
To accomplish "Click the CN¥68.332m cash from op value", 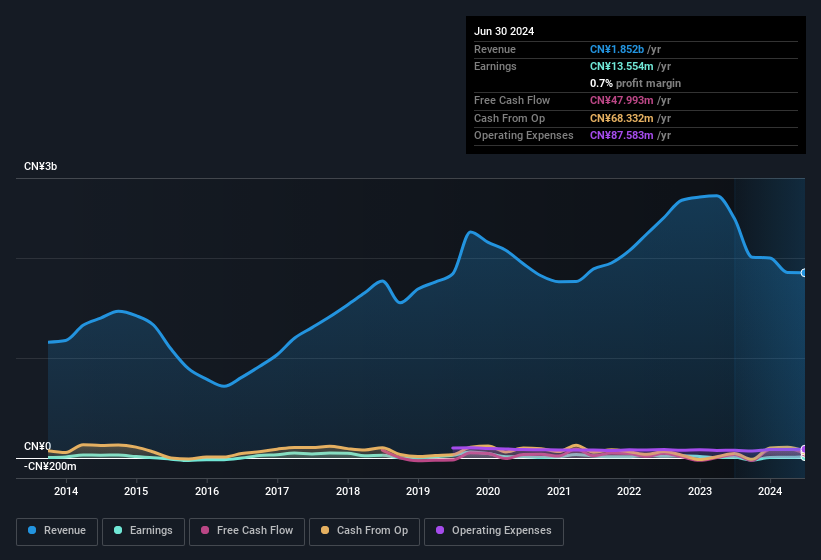I will pos(622,118).
